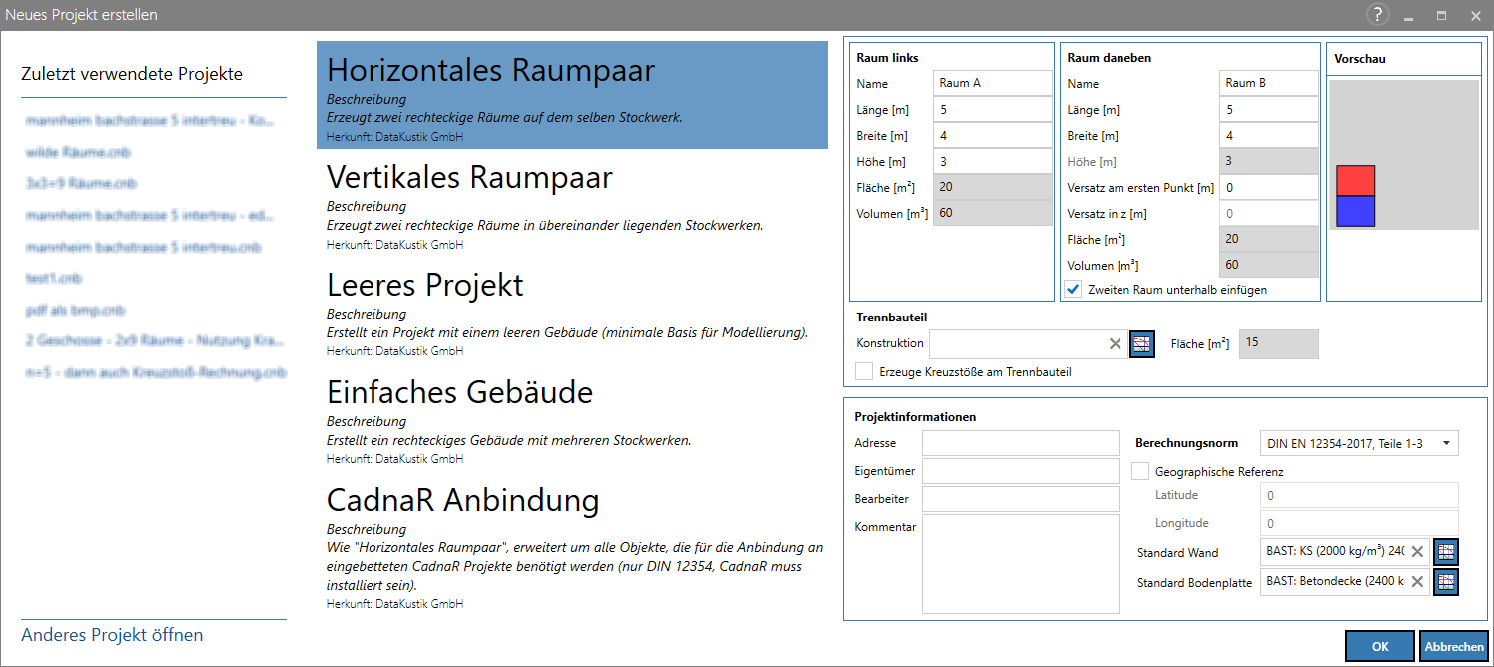Tick the Geographische Referenz checkbox
Screen dimensions: 1494x667
[1140, 471]
